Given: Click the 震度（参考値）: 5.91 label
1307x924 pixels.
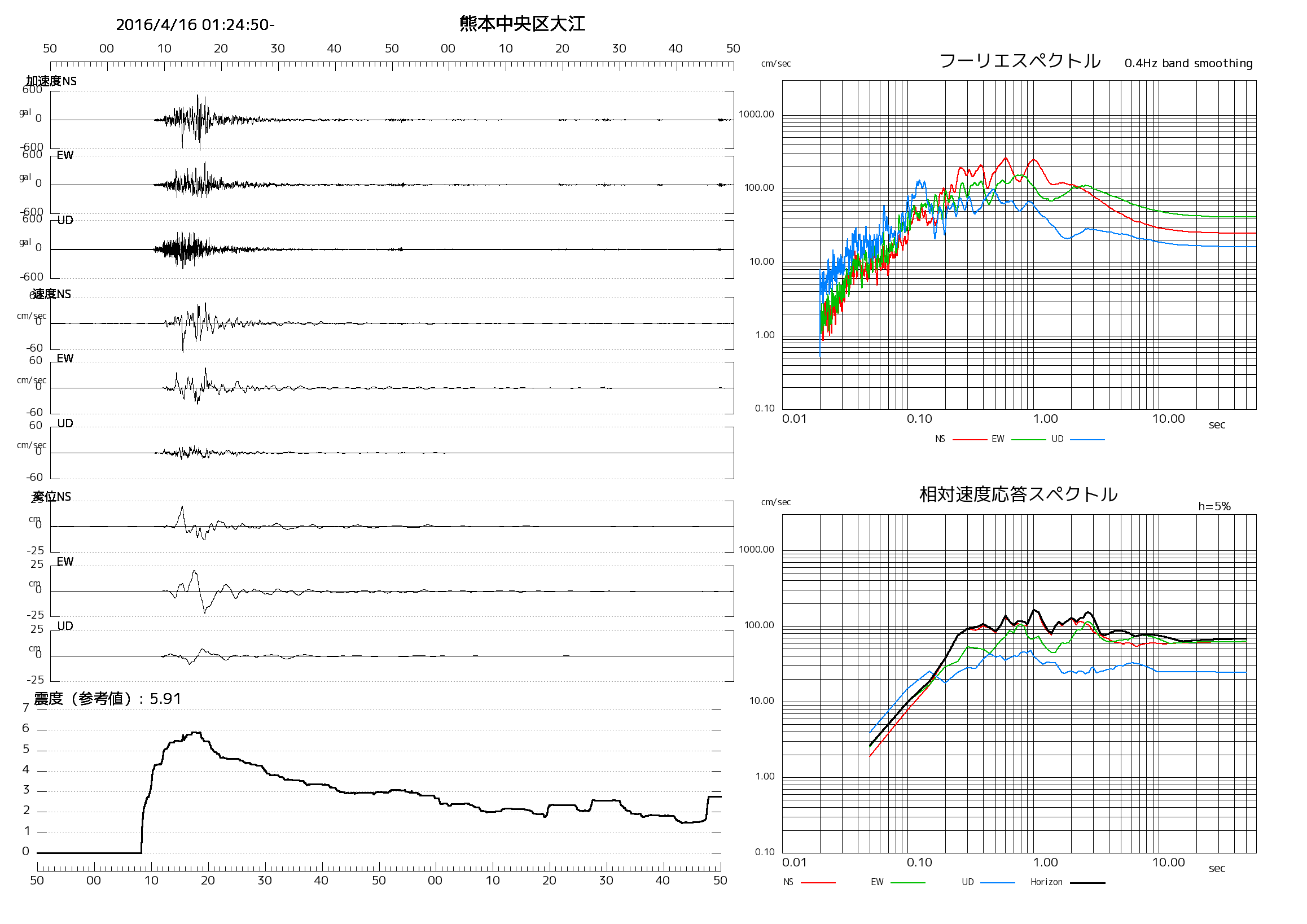Looking at the screenshot, I should click(x=108, y=699).
